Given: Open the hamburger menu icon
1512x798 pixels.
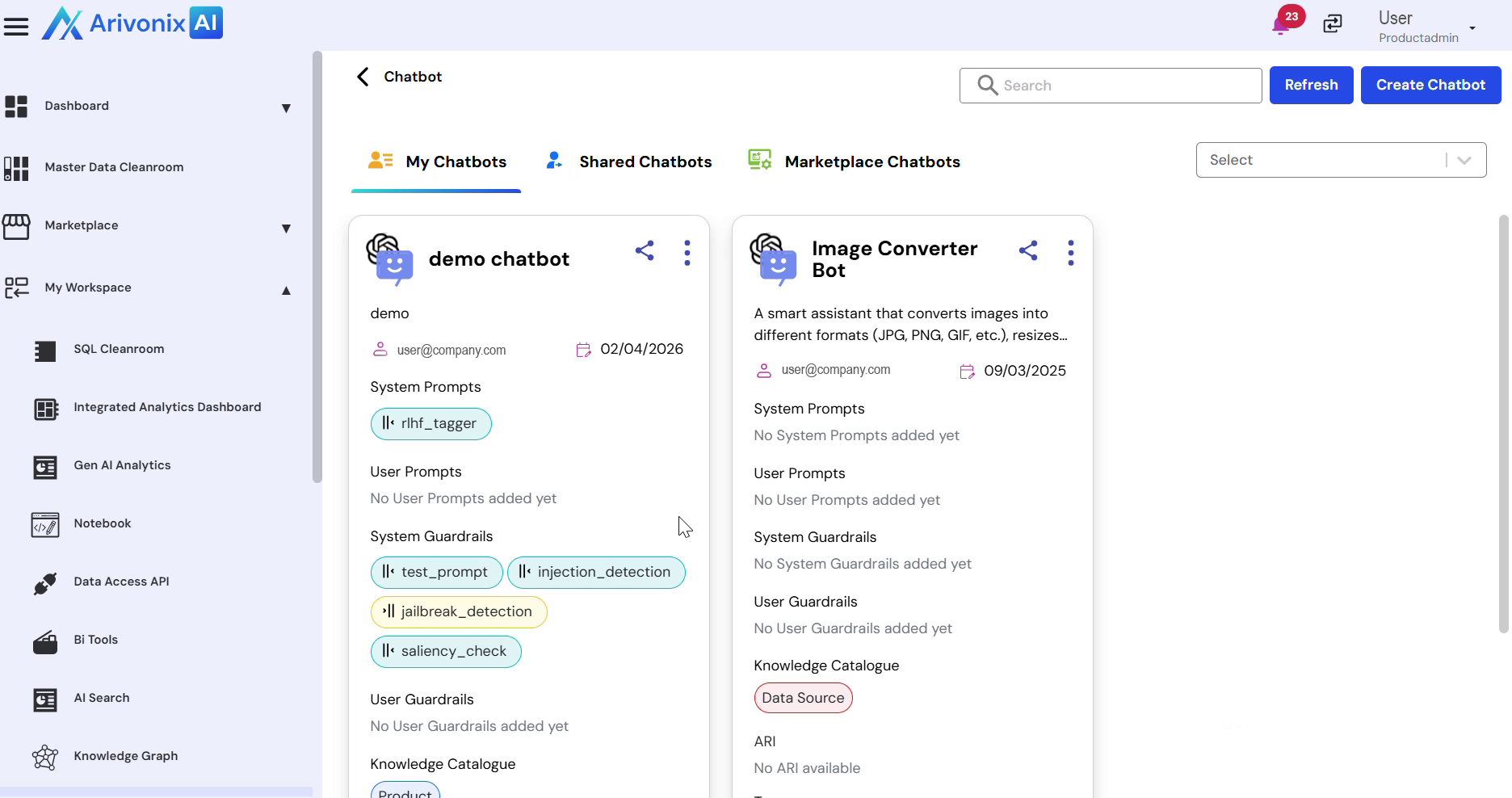Looking at the screenshot, I should tap(16, 27).
